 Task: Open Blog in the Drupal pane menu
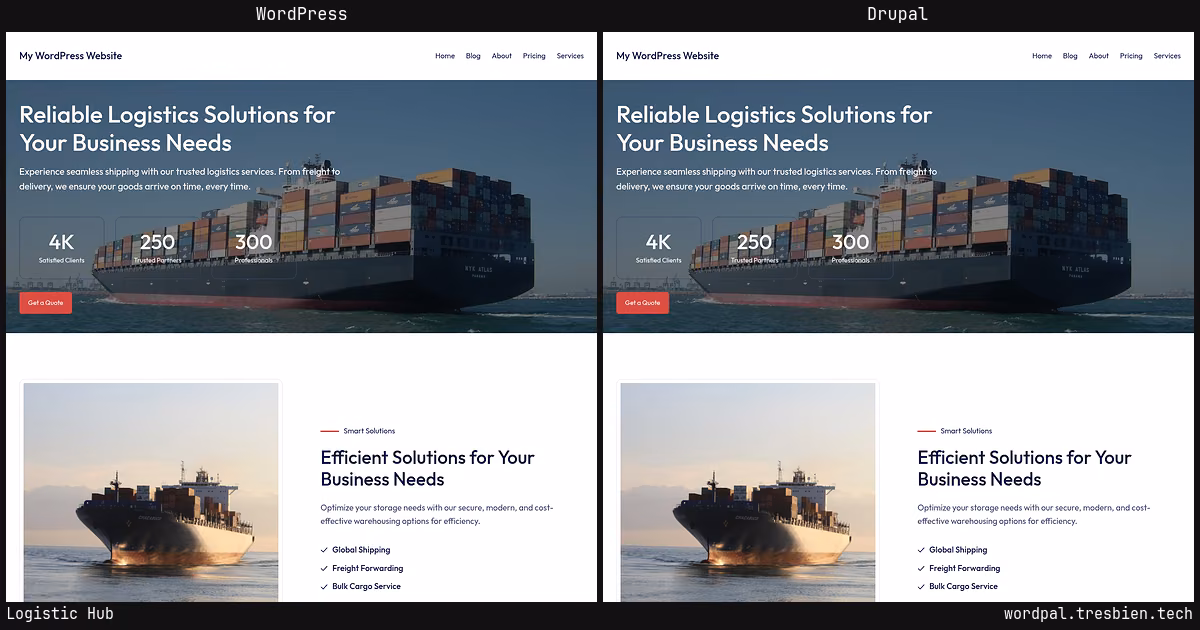click(x=1070, y=56)
